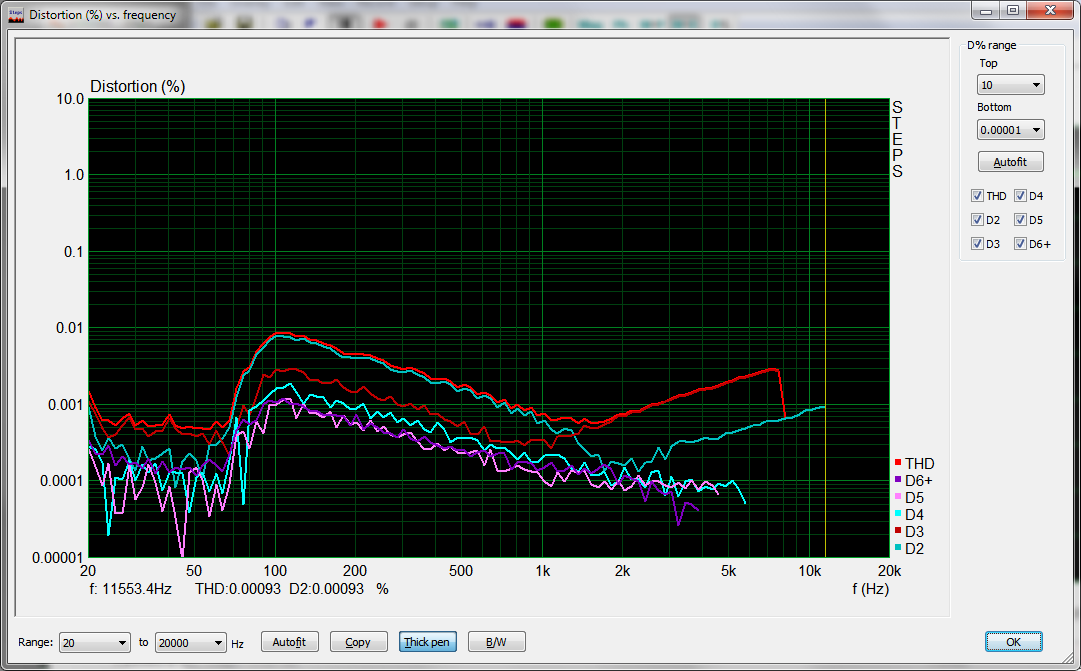Image resolution: width=1081 pixels, height=671 pixels.
Task: Toggle the D4 harmonic checkbox
Action: (x=1021, y=196)
